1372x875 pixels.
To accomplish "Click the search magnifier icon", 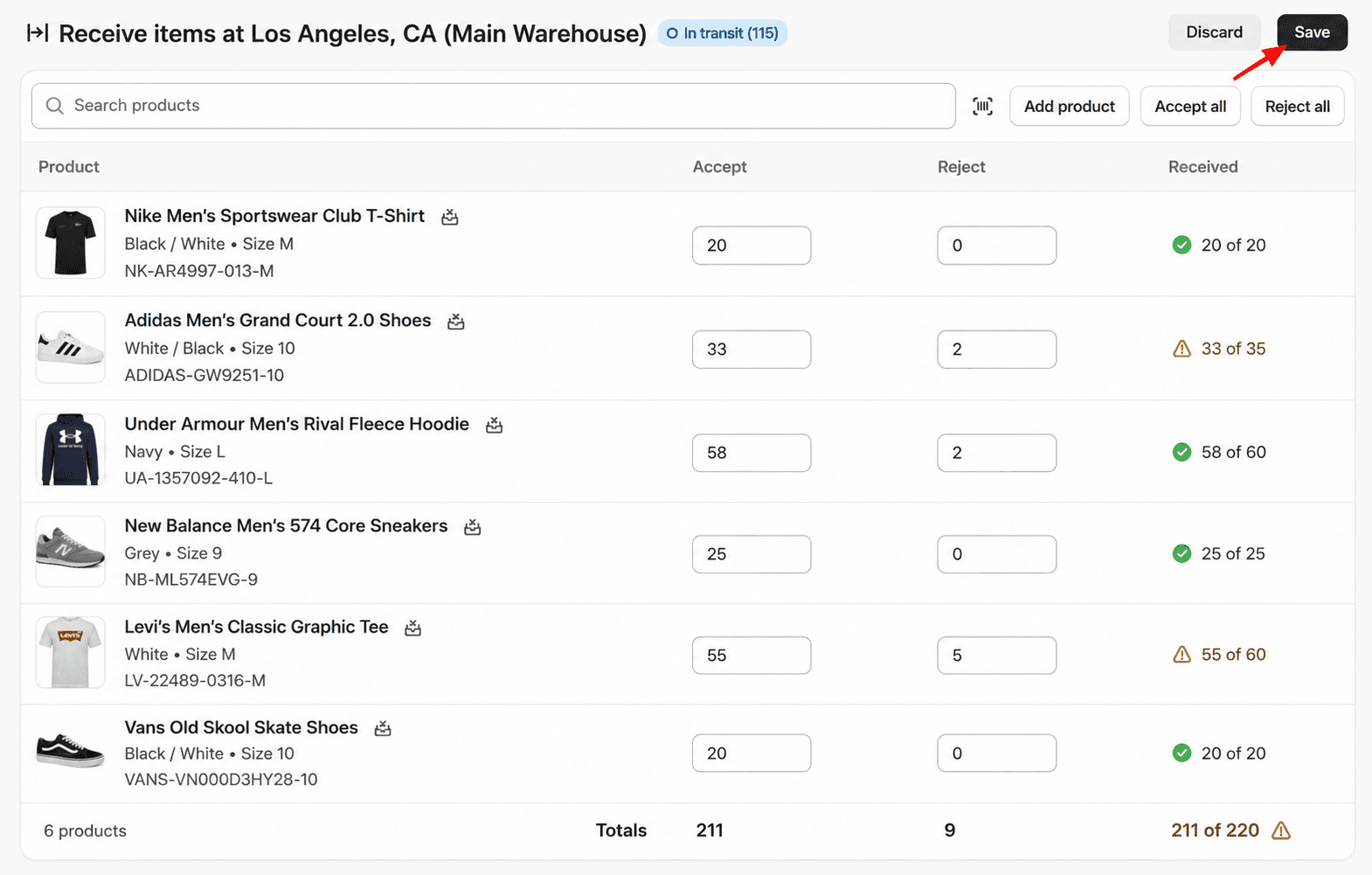I will click(x=55, y=106).
